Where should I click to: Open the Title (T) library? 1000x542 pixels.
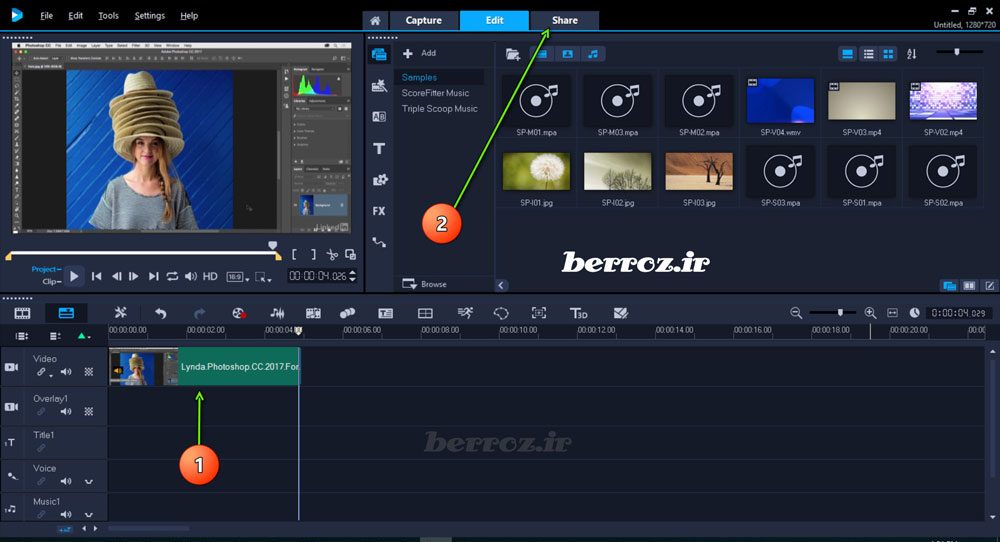(x=379, y=148)
